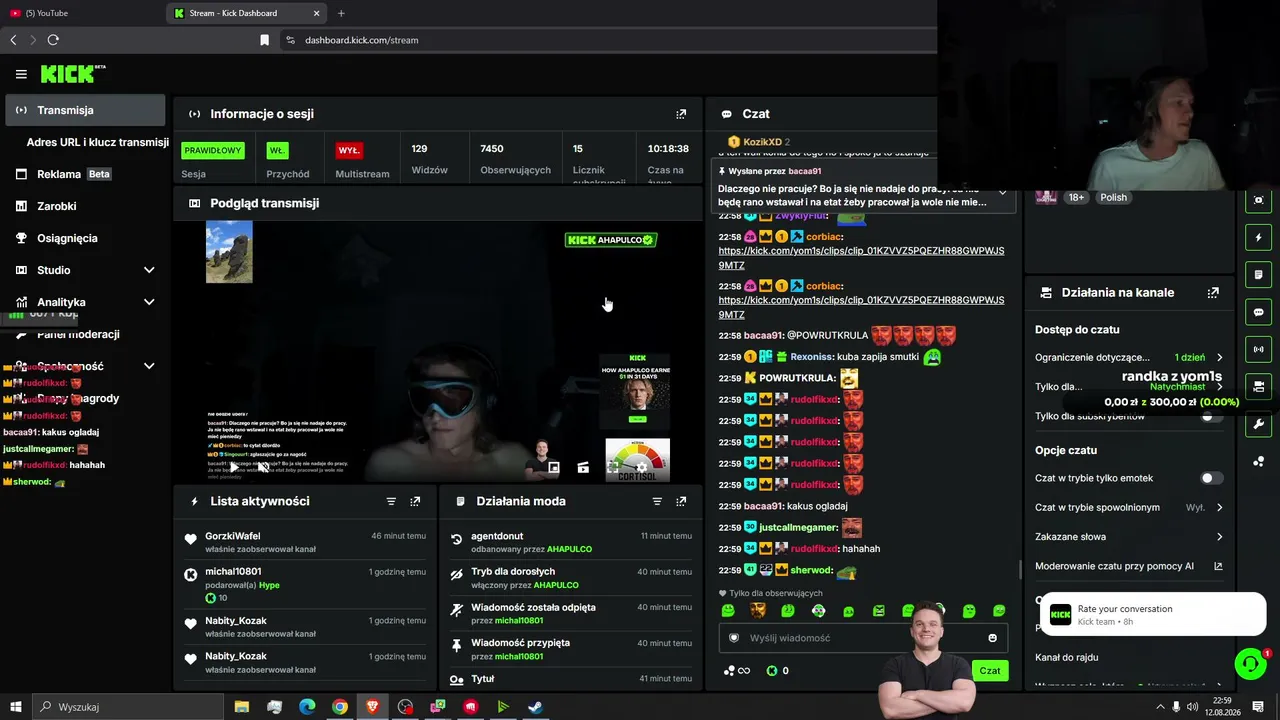Pop out the Lista aktywności panel
1280x720 pixels.
415,502
